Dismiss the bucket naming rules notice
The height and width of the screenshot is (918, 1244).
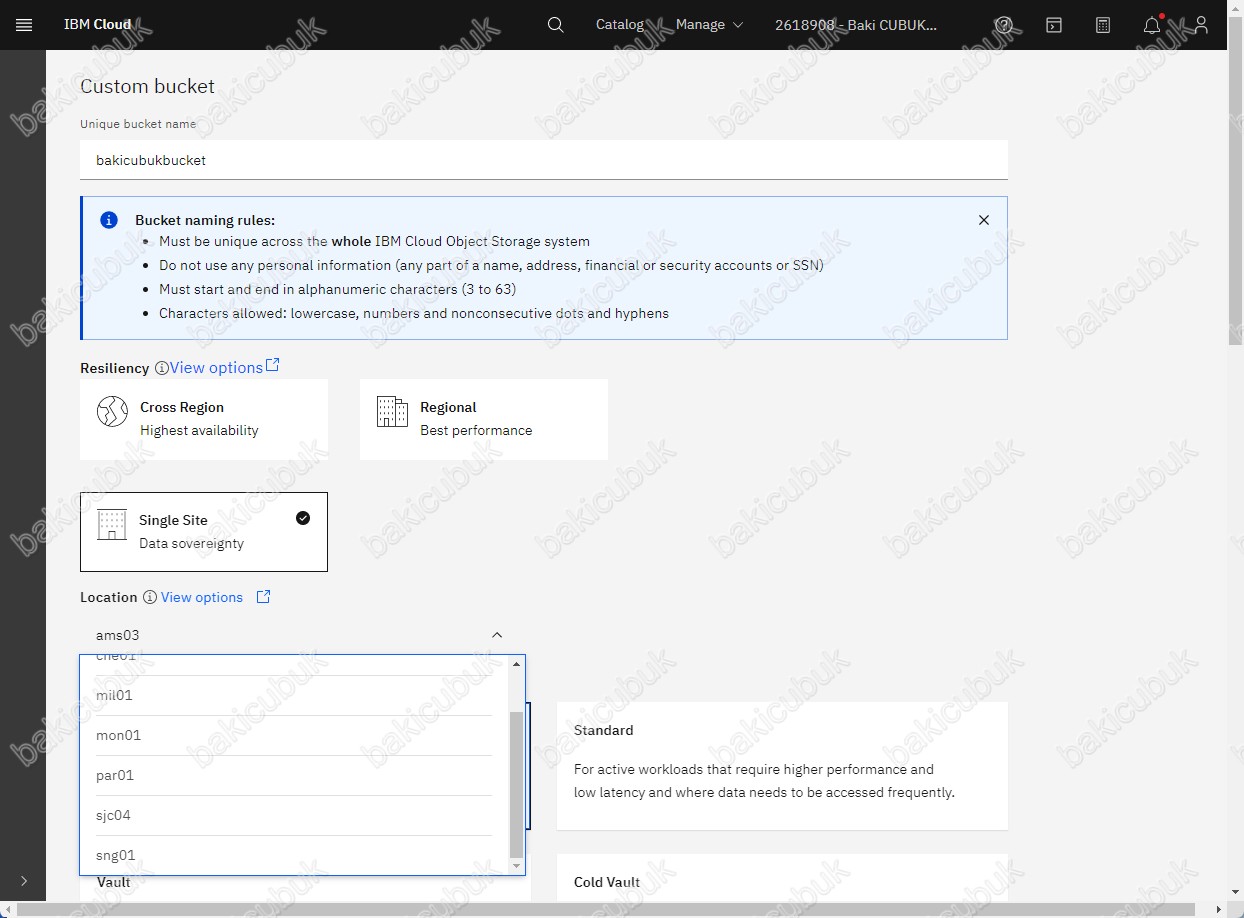tap(984, 220)
